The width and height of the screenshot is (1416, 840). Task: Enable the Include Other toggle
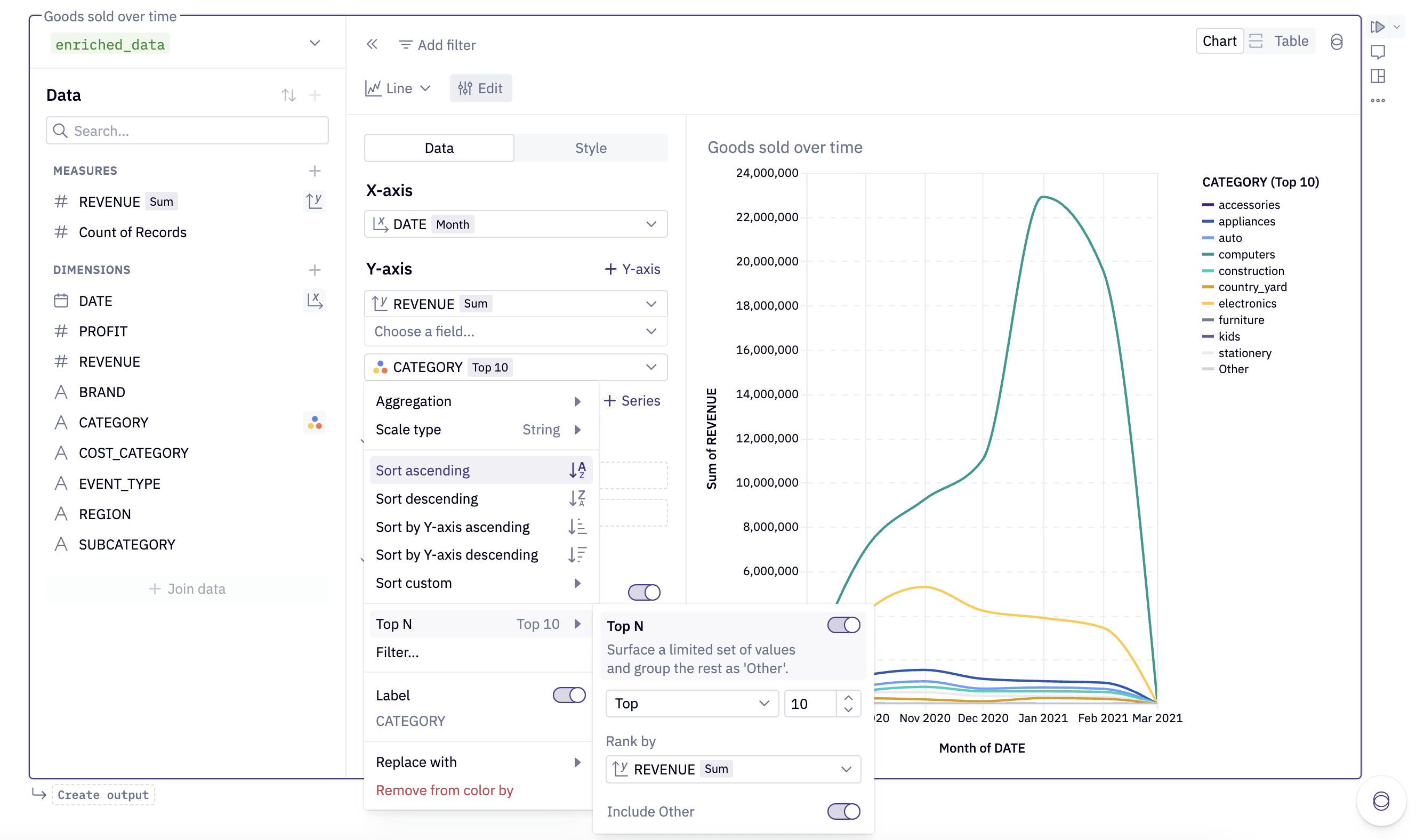(x=843, y=811)
